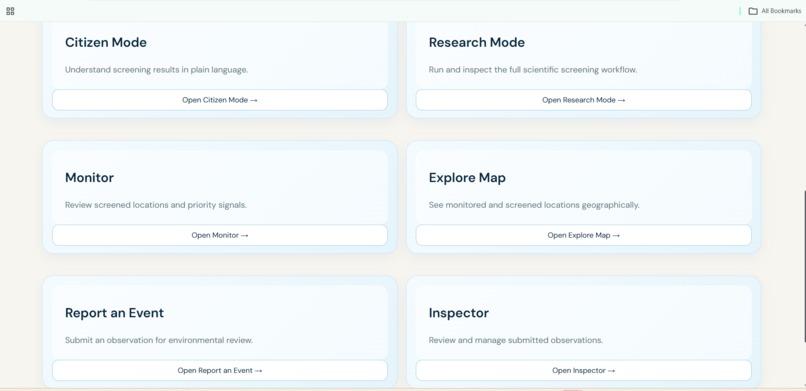Click the Open Report an Event button
Screen dimensions: 806x391
(x=219, y=370)
